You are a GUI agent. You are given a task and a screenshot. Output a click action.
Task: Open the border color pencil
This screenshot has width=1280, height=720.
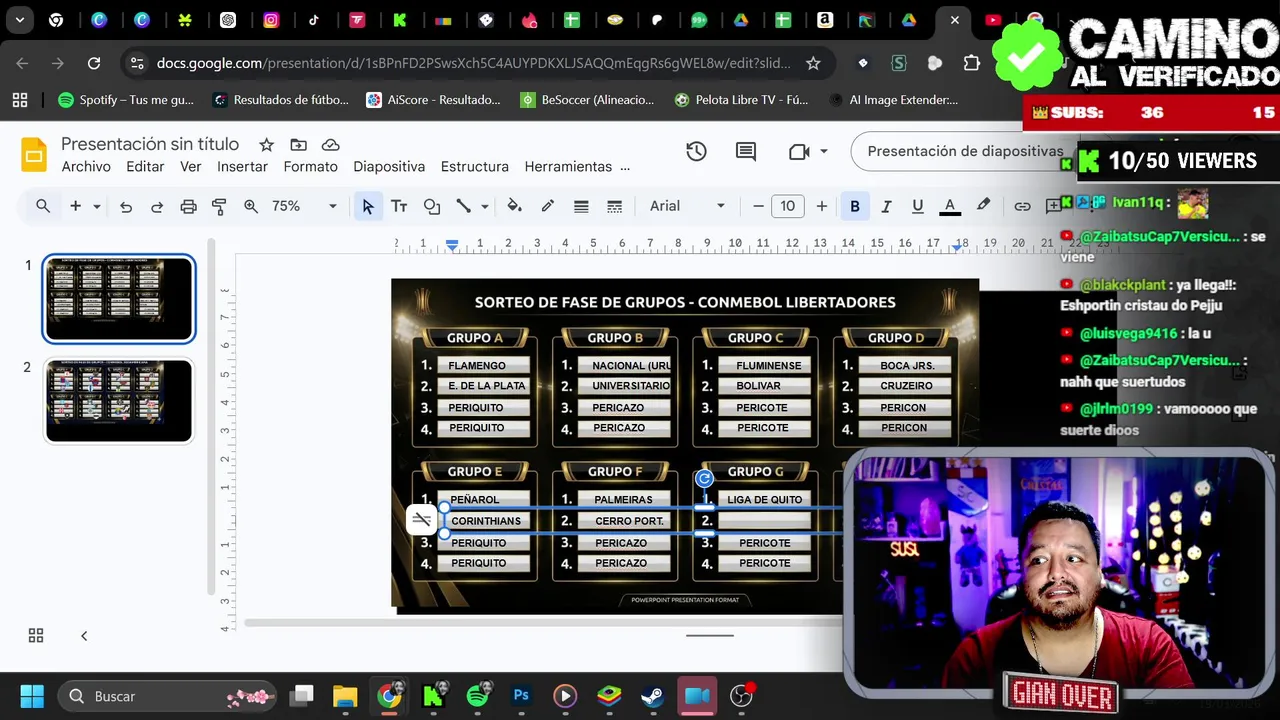548,206
